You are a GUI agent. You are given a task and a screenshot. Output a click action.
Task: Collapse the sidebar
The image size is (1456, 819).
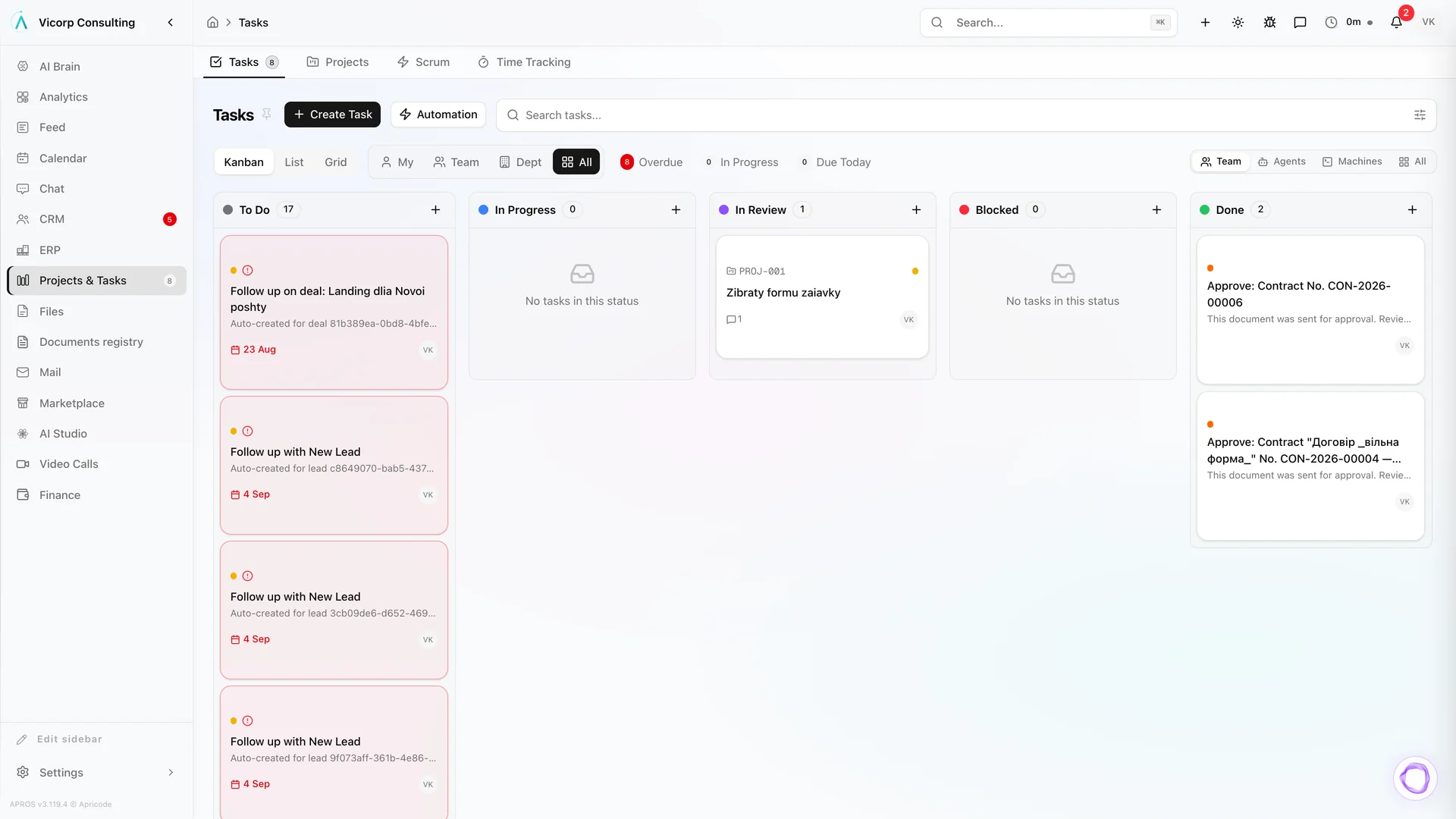coord(171,23)
